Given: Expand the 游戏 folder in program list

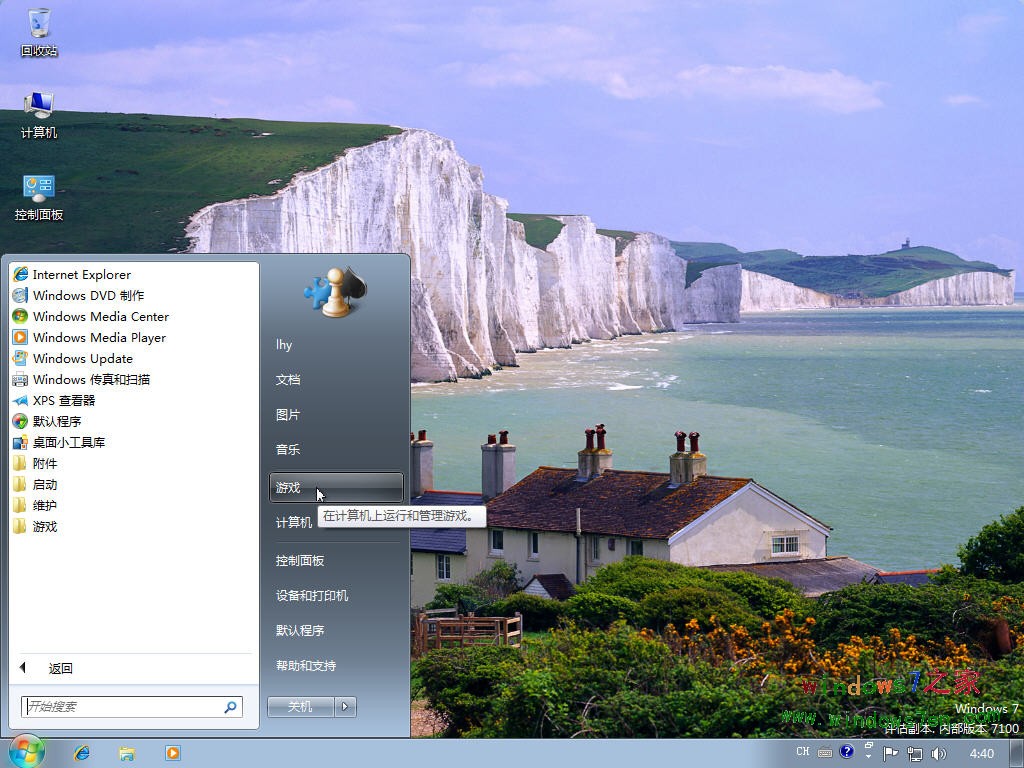Looking at the screenshot, I should pyautogui.click(x=45, y=526).
